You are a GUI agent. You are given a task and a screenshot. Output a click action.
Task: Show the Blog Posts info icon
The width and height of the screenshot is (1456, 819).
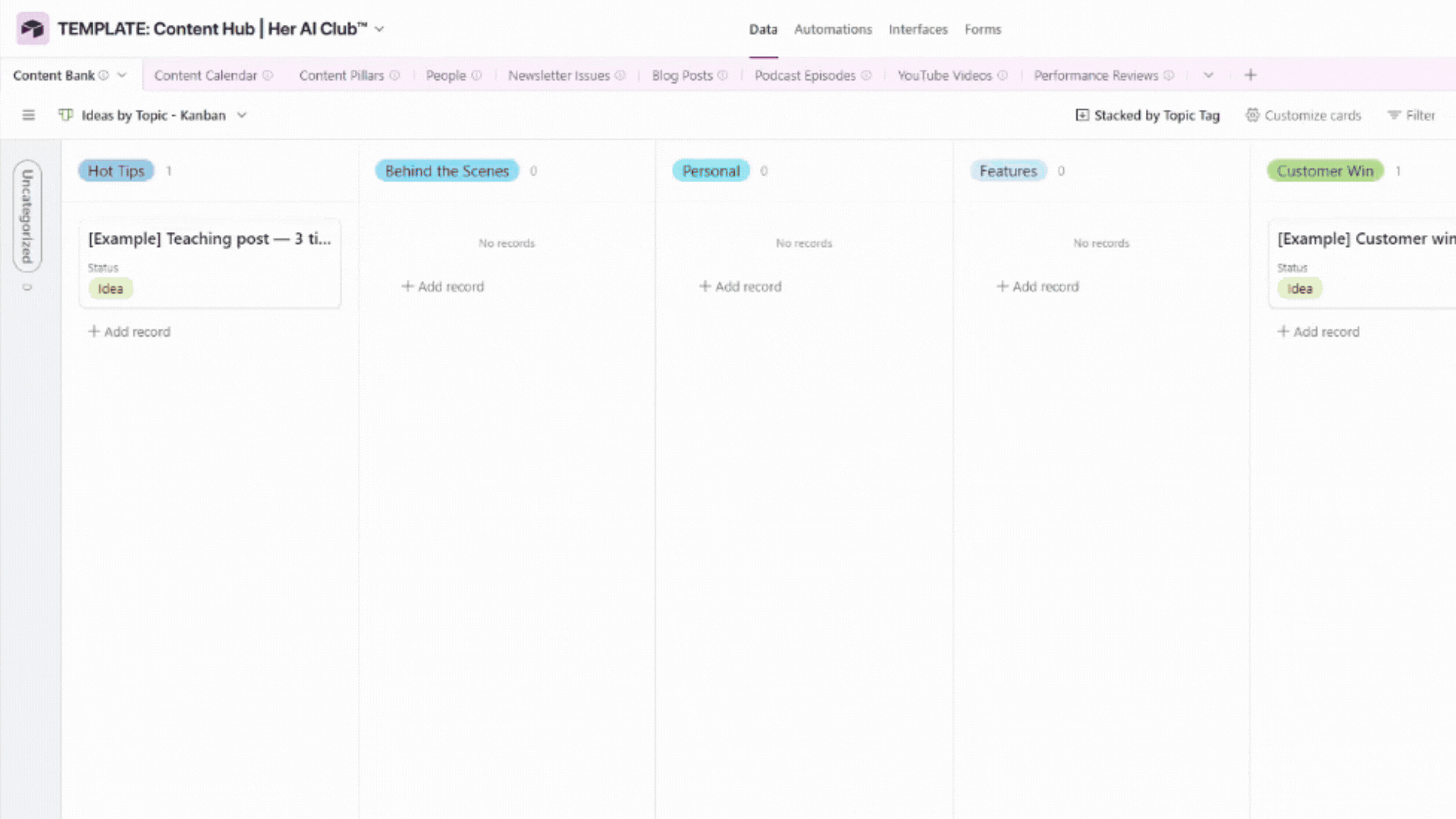[723, 75]
